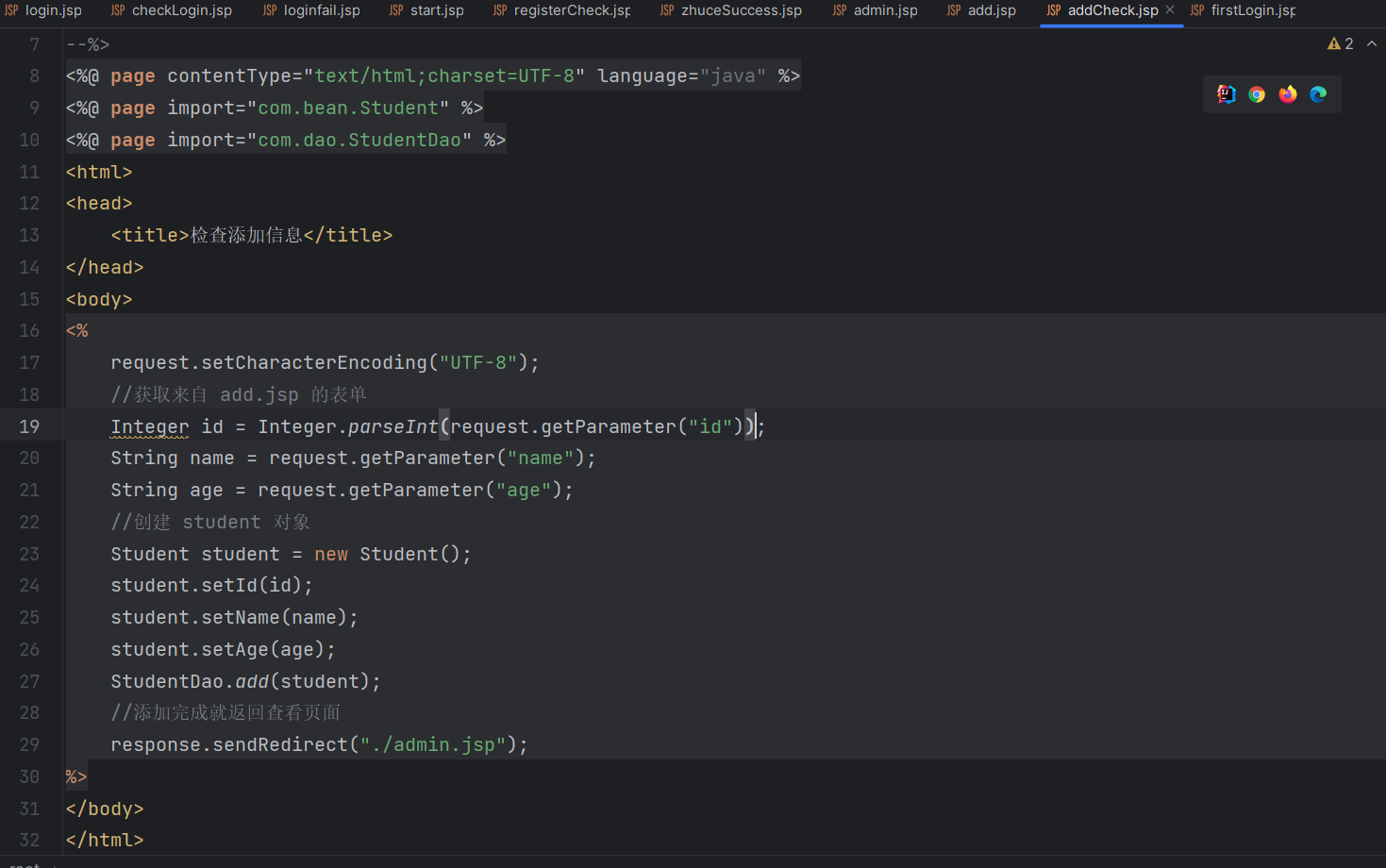Switch to the checkLogin.jsp tab
This screenshot has height=868, width=1386.
click(x=171, y=10)
